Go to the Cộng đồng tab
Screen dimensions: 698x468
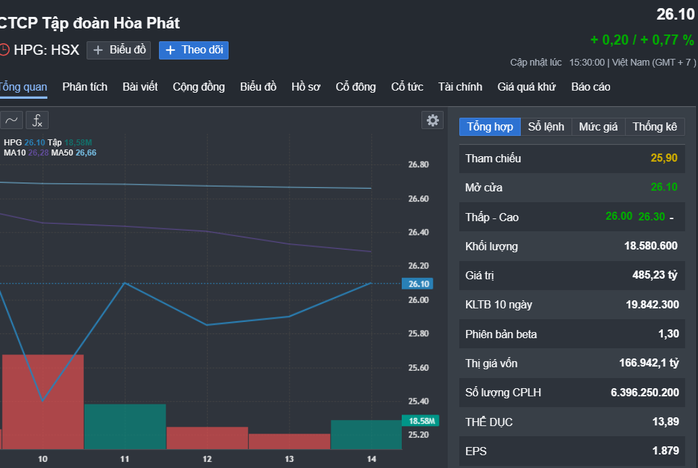[x=199, y=87]
